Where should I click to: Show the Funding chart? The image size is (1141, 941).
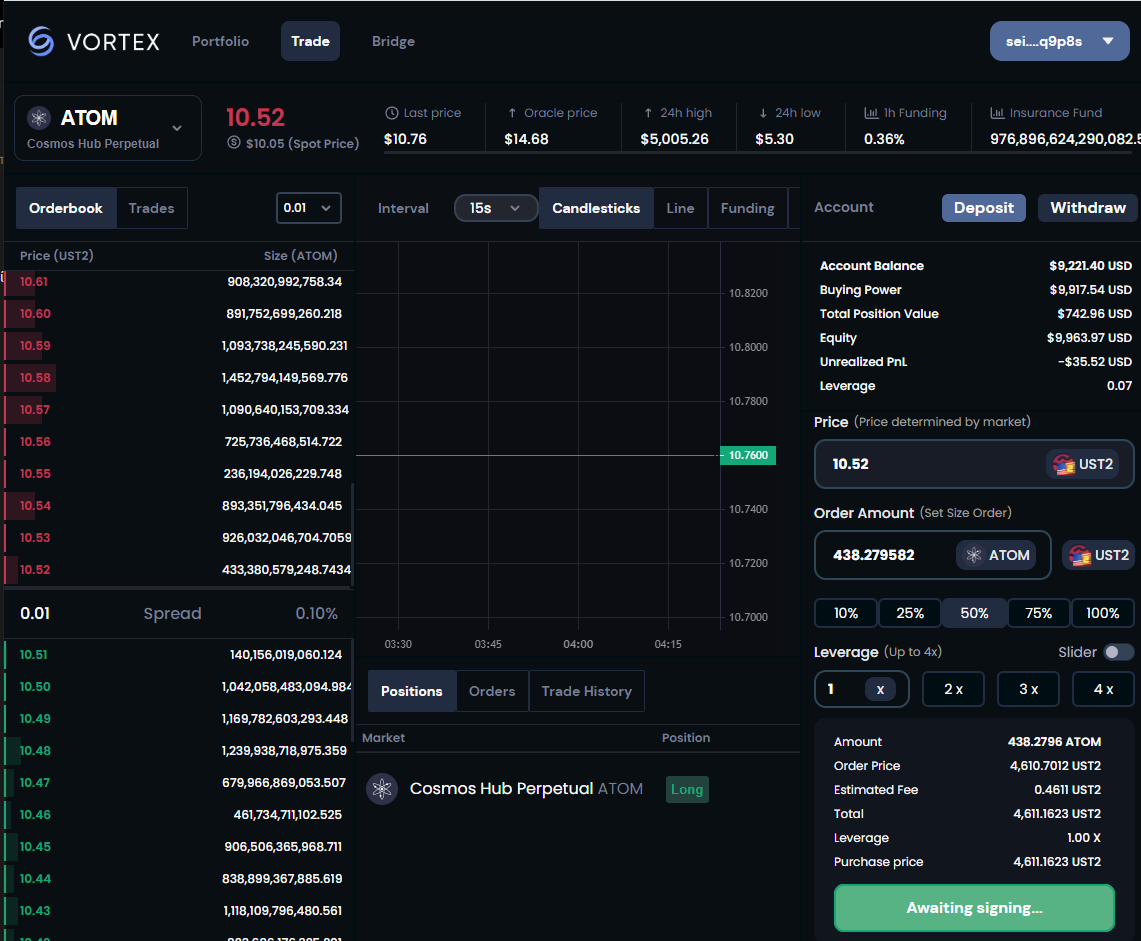point(747,208)
